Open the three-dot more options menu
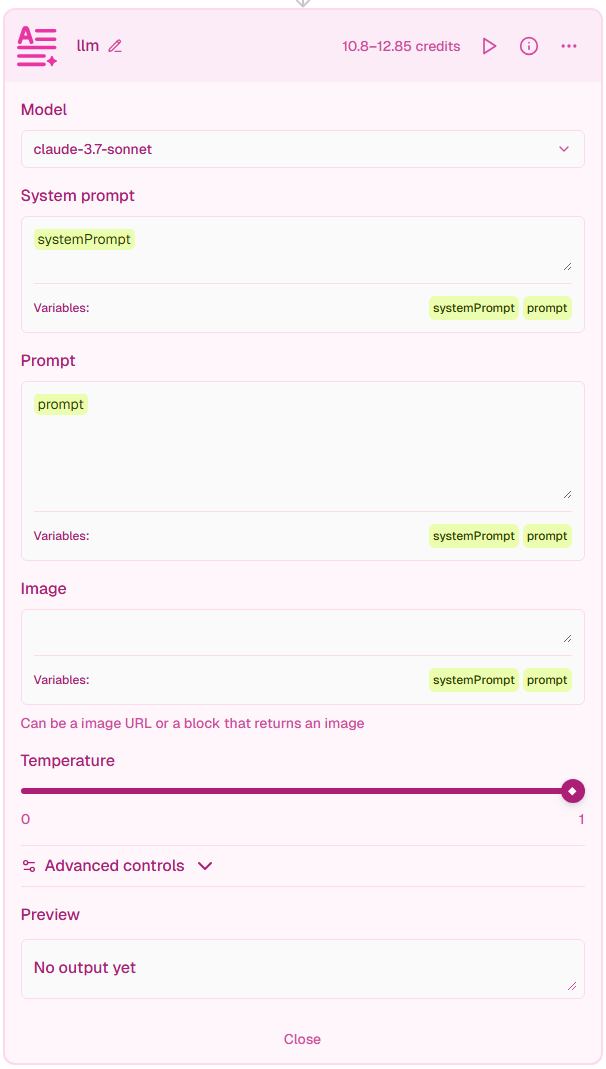The height and width of the screenshot is (1069, 606). pos(569,46)
